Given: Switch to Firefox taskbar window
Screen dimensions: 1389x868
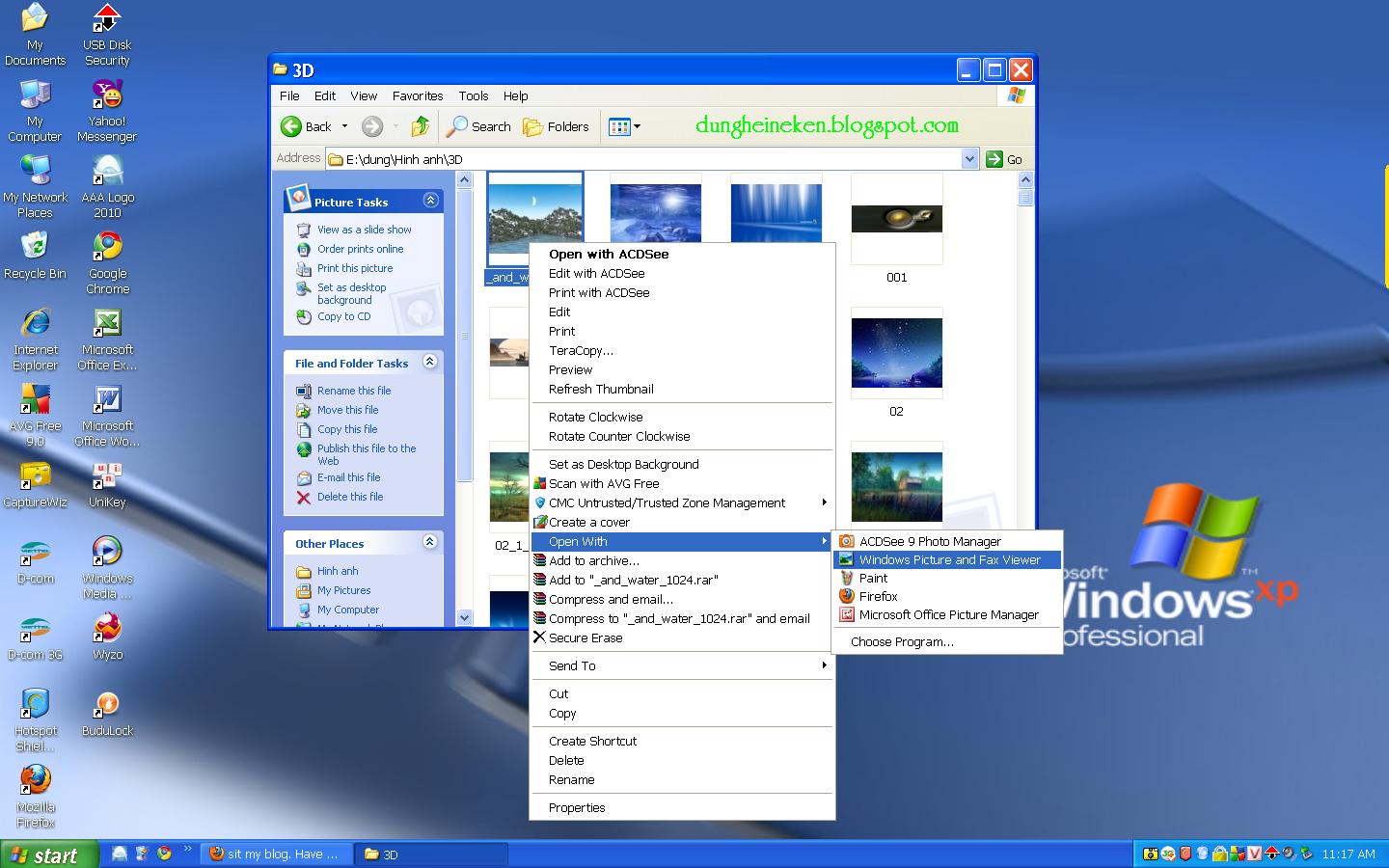Looking at the screenshot, I should coord(277,854).
